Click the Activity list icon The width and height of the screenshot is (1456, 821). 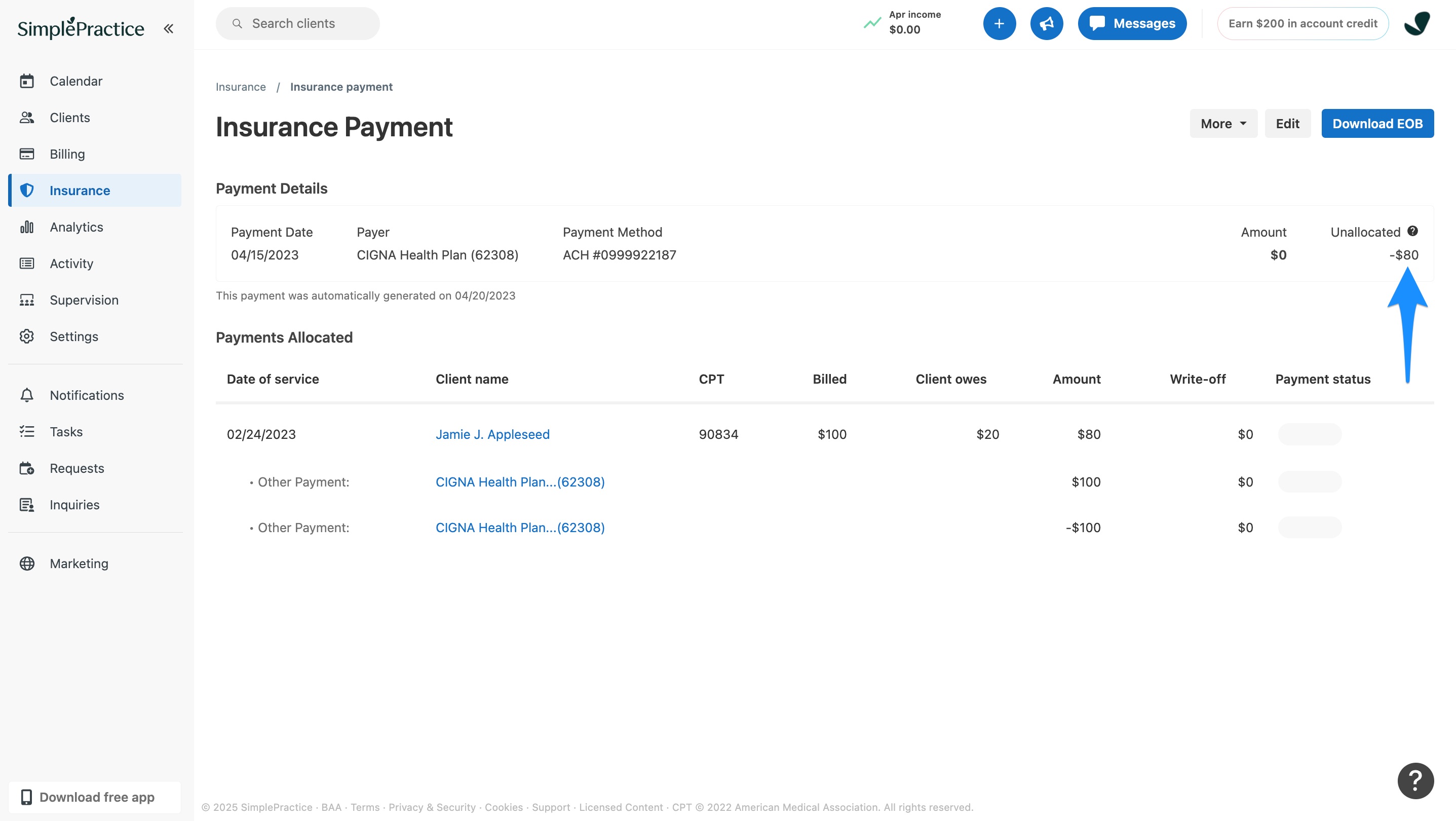tap(26, 264)
